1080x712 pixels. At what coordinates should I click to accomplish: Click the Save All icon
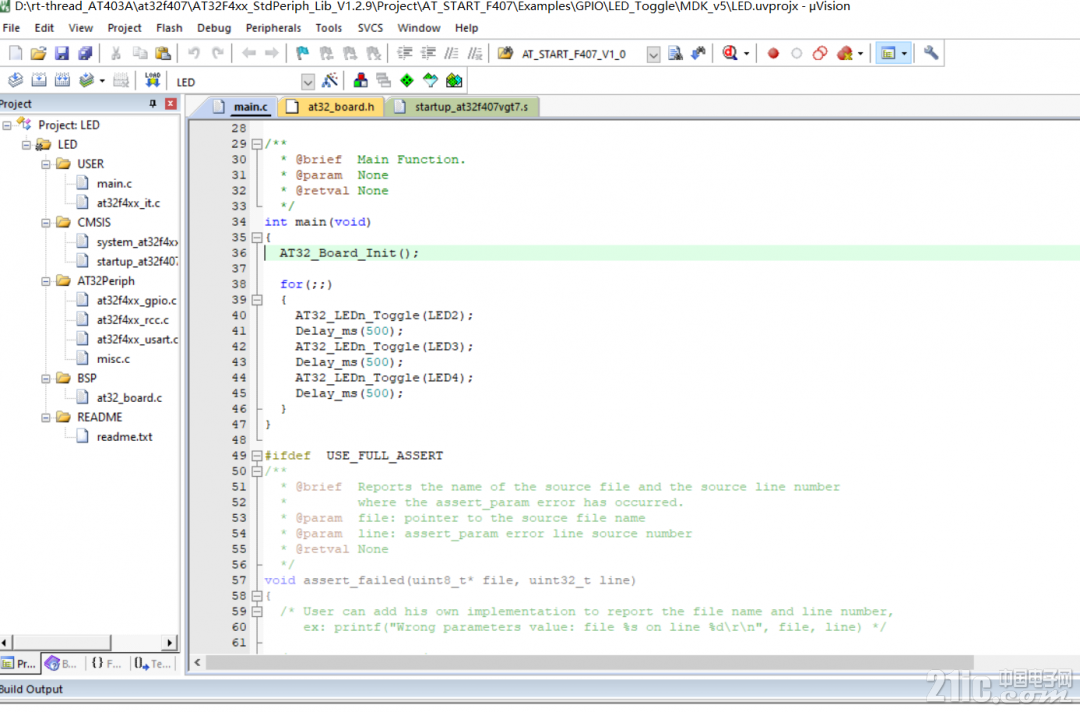coord(85,53)
